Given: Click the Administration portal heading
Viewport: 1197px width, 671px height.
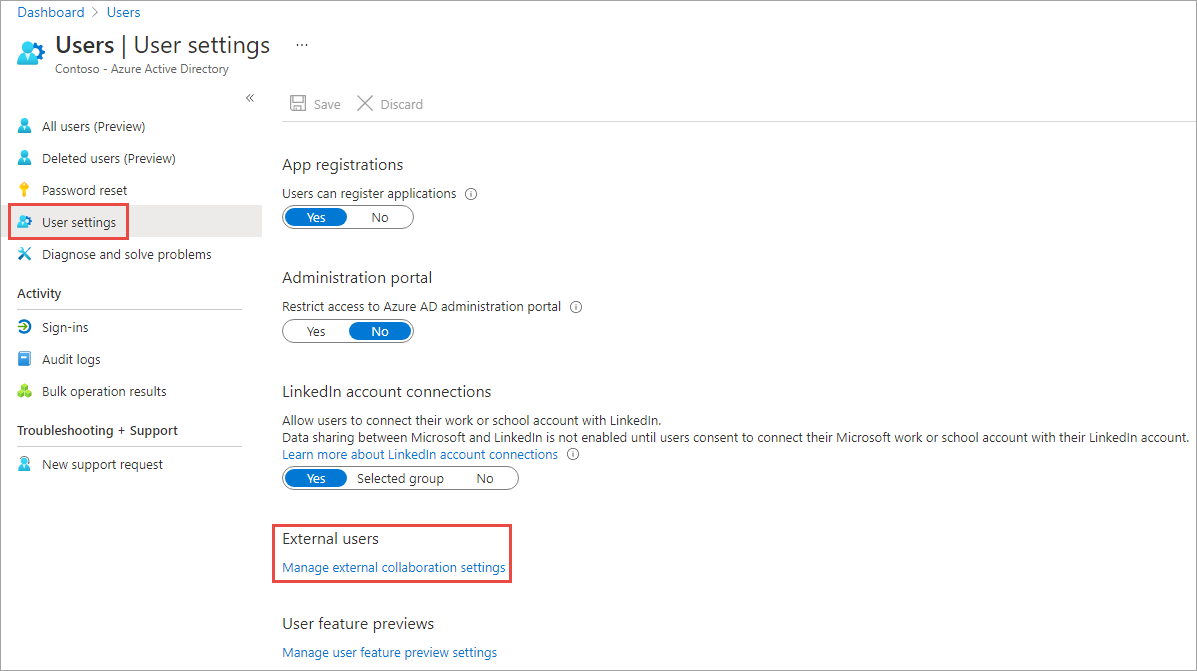Looking at the screenshot, I should point(357,278).
